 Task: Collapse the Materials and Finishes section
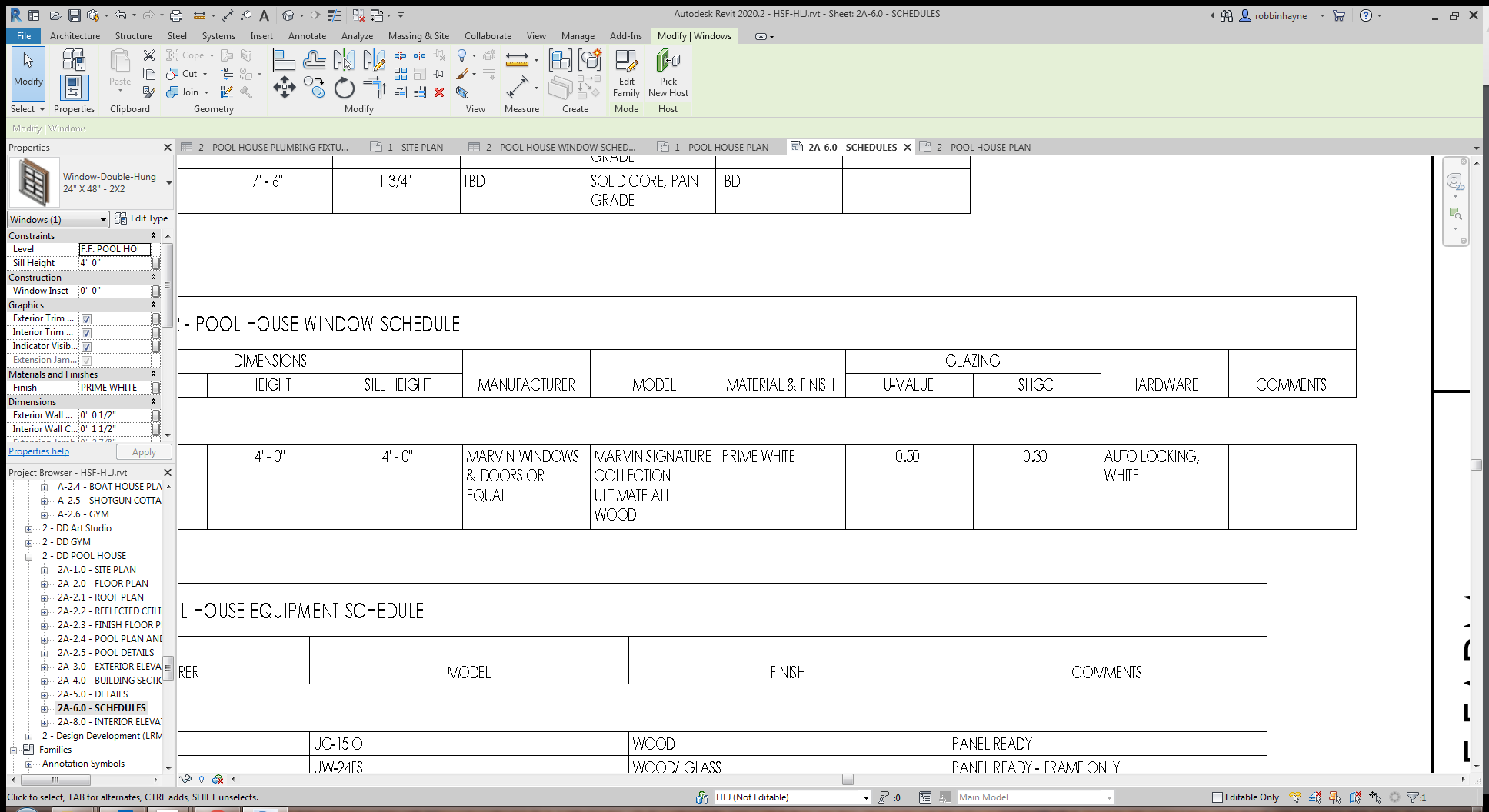tap(153, 374)
